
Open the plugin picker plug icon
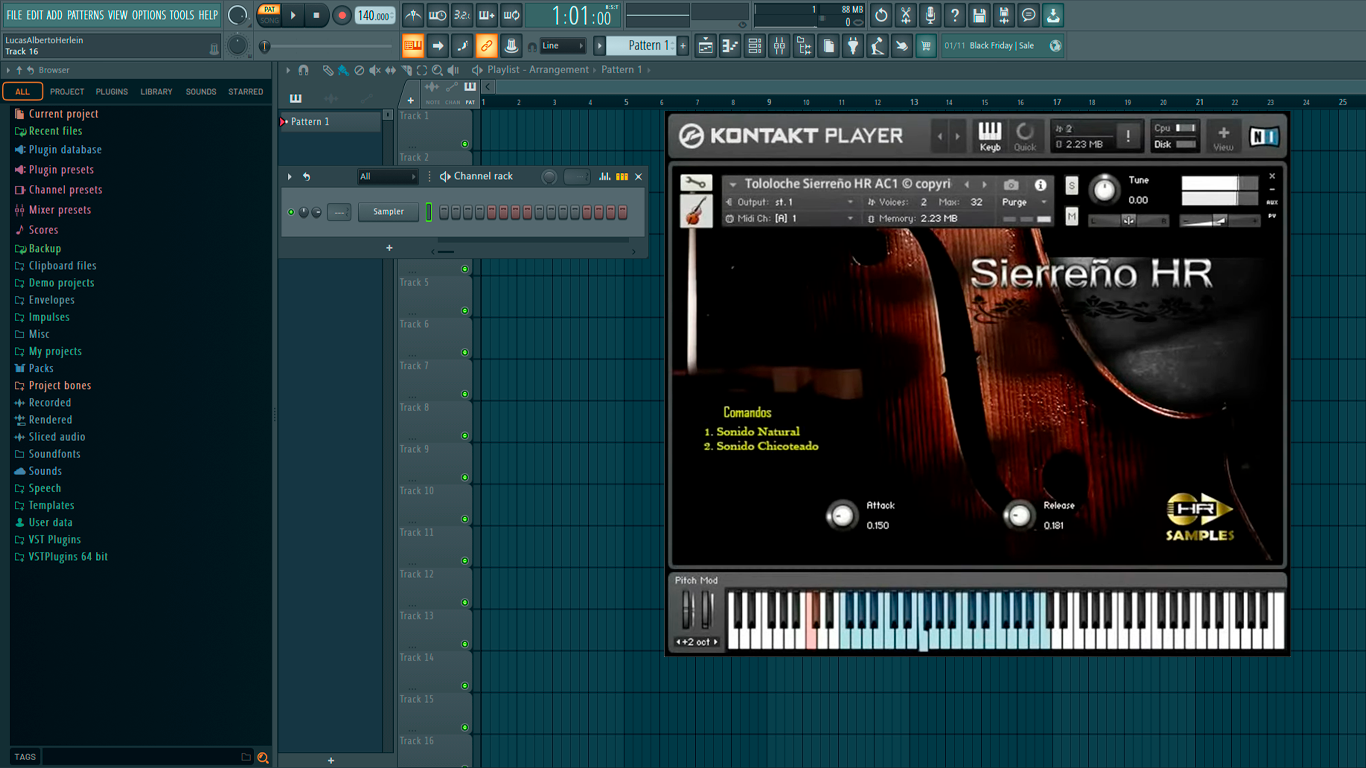[x=853, y=46]
